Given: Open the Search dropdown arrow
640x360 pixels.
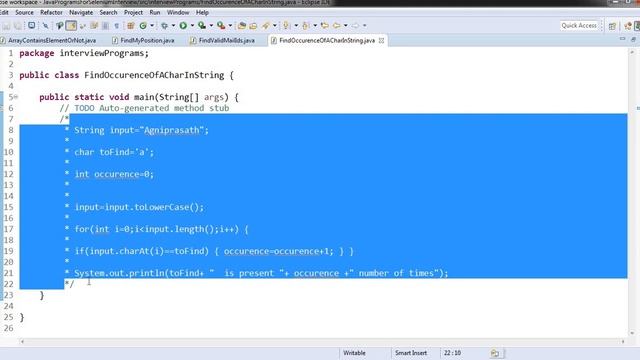Looking at the screenshot, I should (x=275, y=26).
